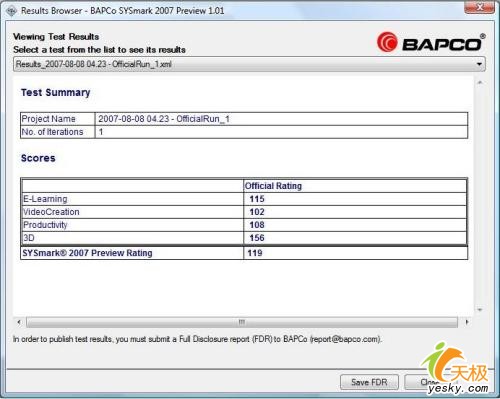Click the vertical scrollbar up arrow

click(480, 82)
